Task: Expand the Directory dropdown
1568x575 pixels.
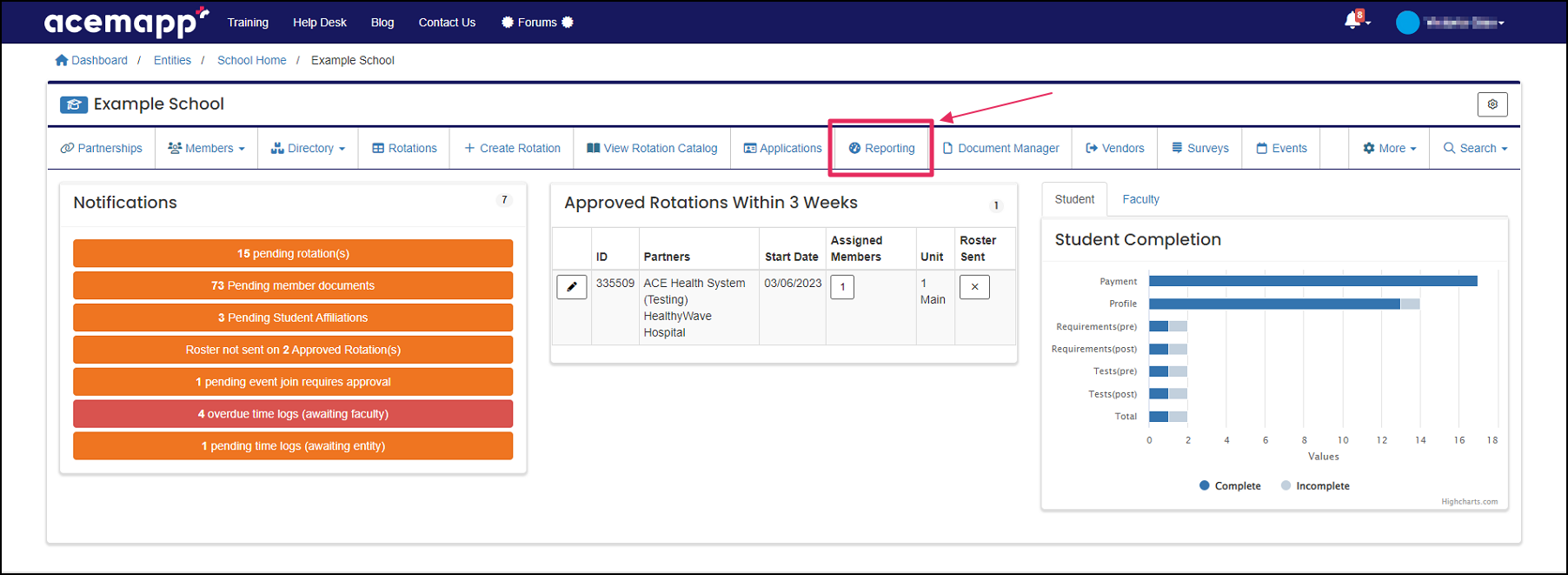Action: click(x=308, y=148)
